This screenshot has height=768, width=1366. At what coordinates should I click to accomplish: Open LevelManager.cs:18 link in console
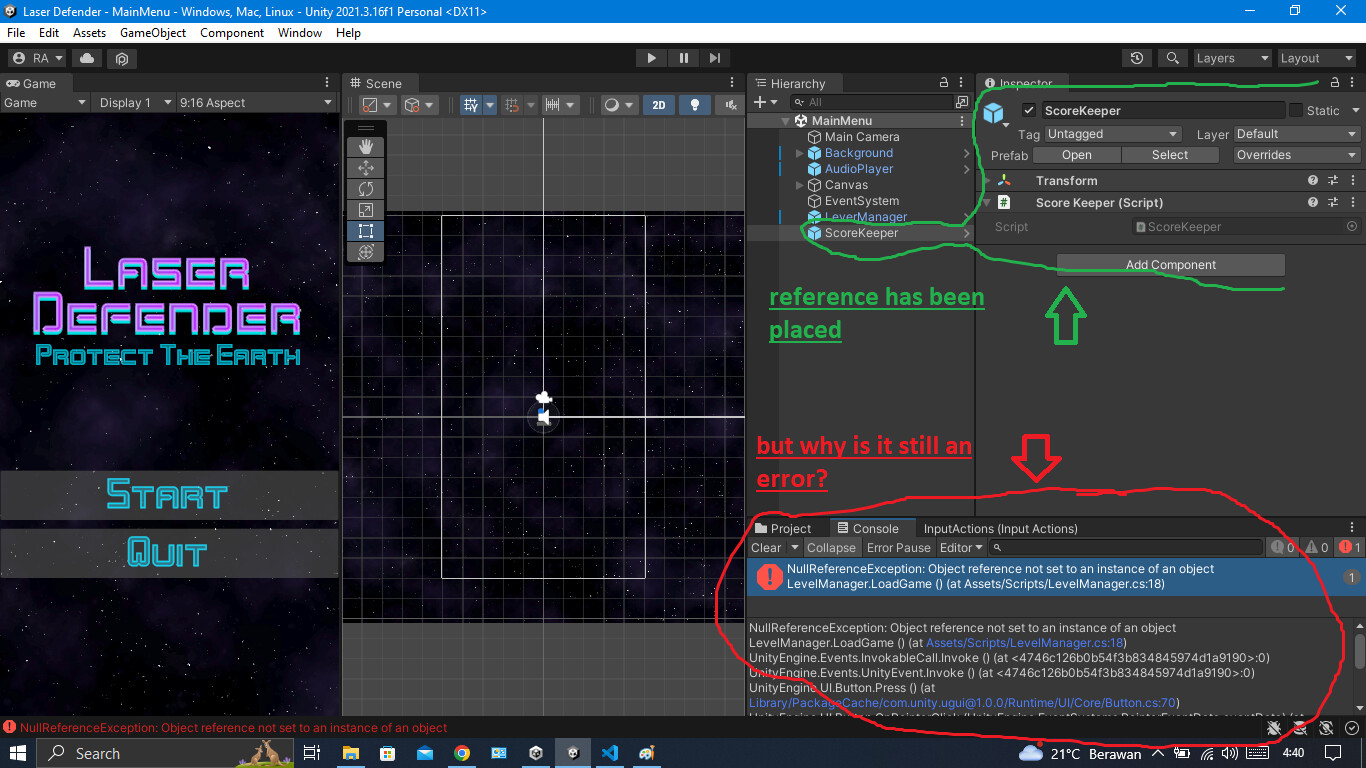point(1025,643)
